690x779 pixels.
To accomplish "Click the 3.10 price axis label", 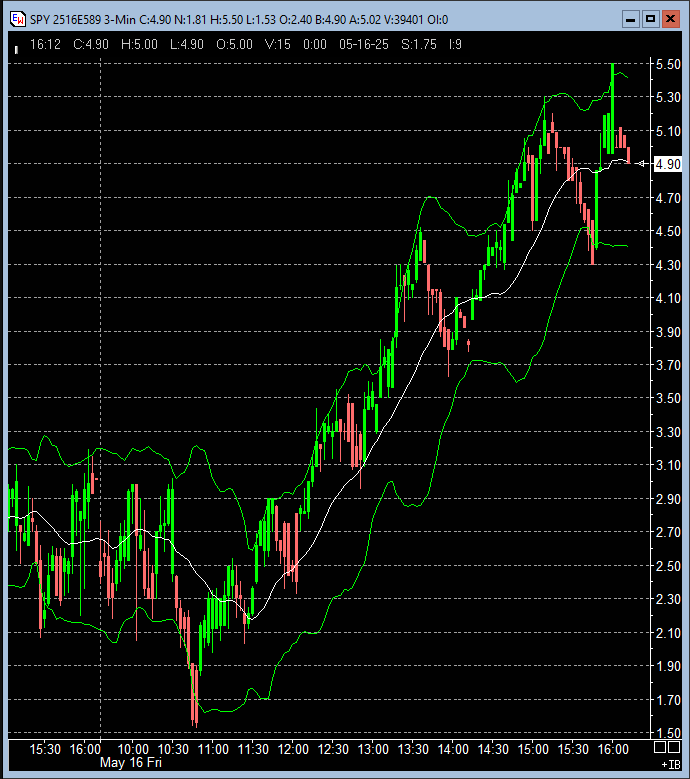I will tap(668, 465).
